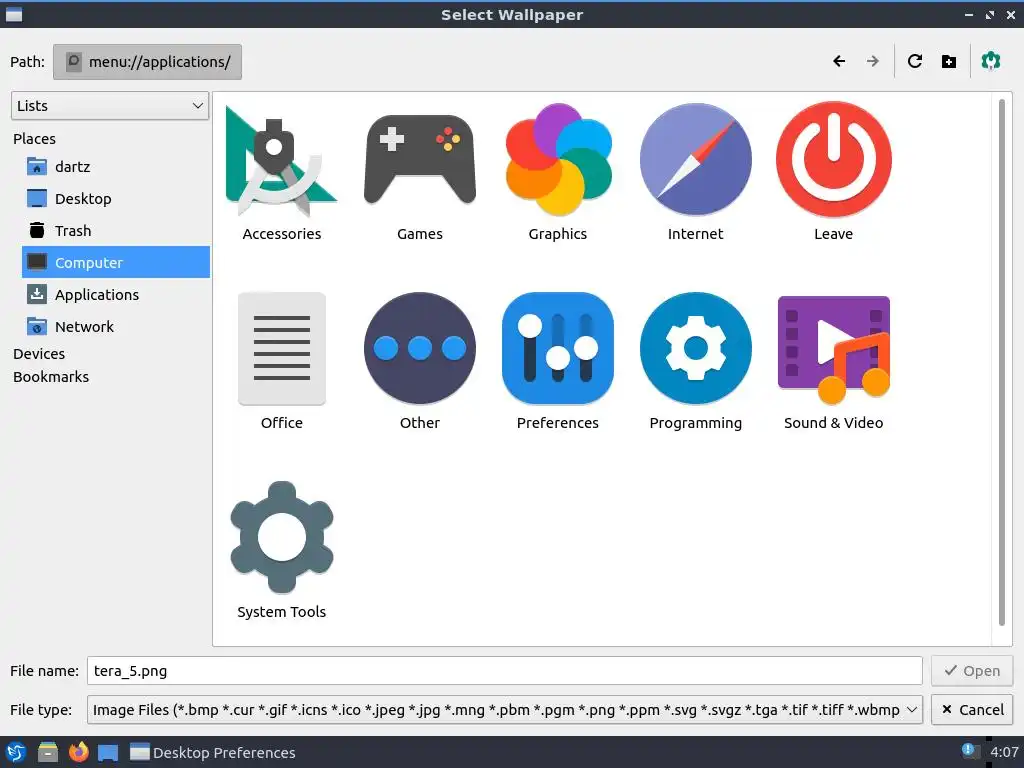Click the Path location field
The width and height of the screenshot is (1024, 768).
click(x=148, y=62)
